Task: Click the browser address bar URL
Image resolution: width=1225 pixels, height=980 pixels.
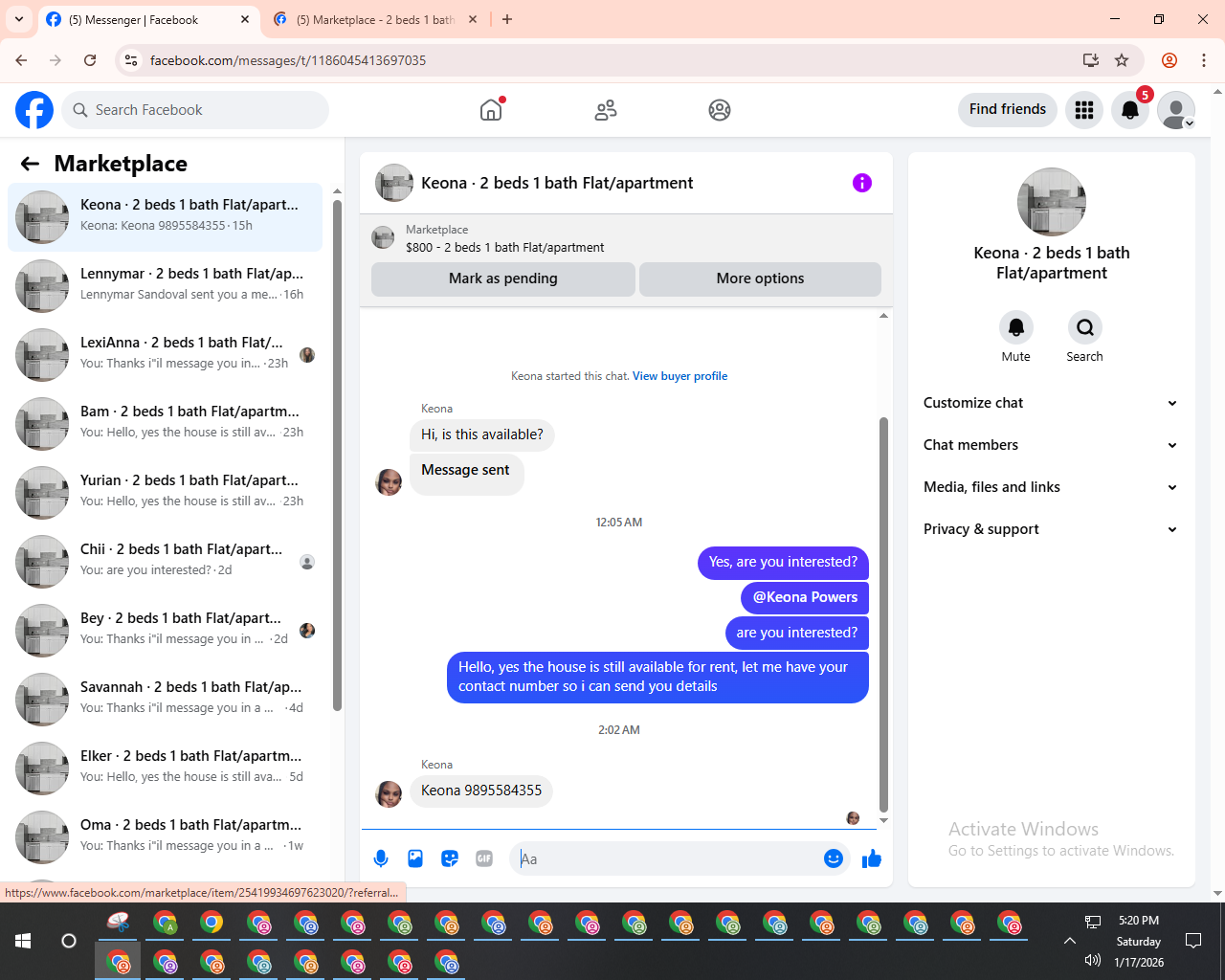Action: pyautogui.click(x=288, y=60)
